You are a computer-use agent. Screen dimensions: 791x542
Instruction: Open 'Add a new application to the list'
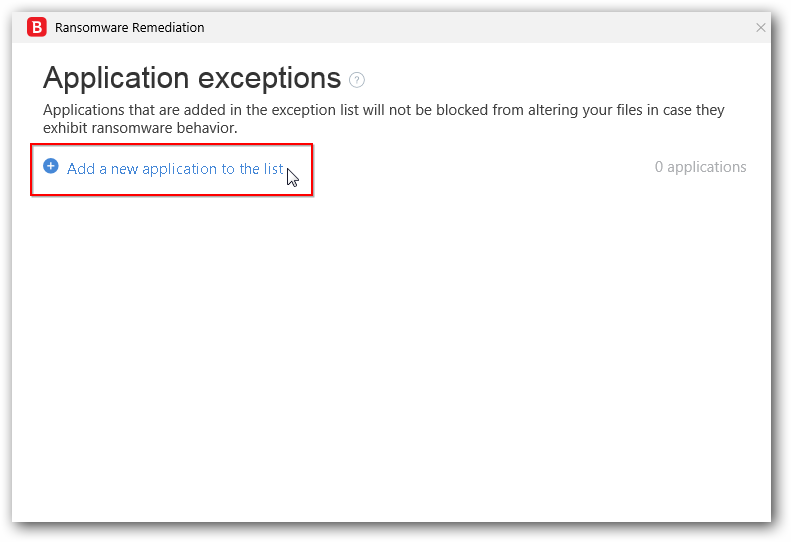pyautogui.click(x=175, y=169)
